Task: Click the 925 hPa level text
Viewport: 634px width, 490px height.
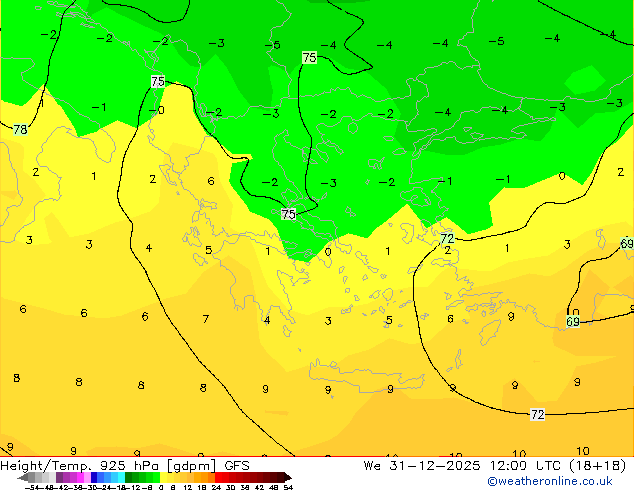Action: click(x=128, y=466)
